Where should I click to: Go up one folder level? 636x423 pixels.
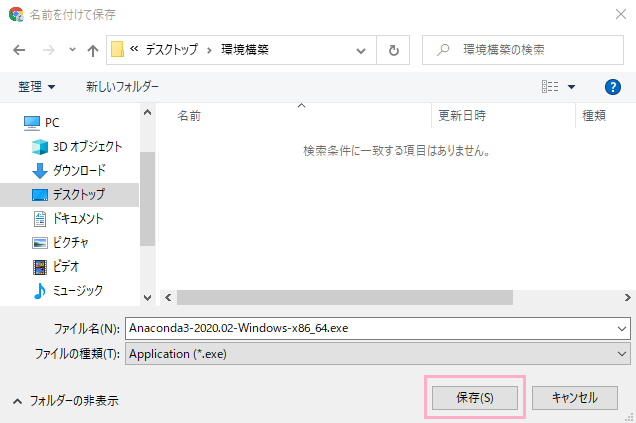(x=93, y=50)
